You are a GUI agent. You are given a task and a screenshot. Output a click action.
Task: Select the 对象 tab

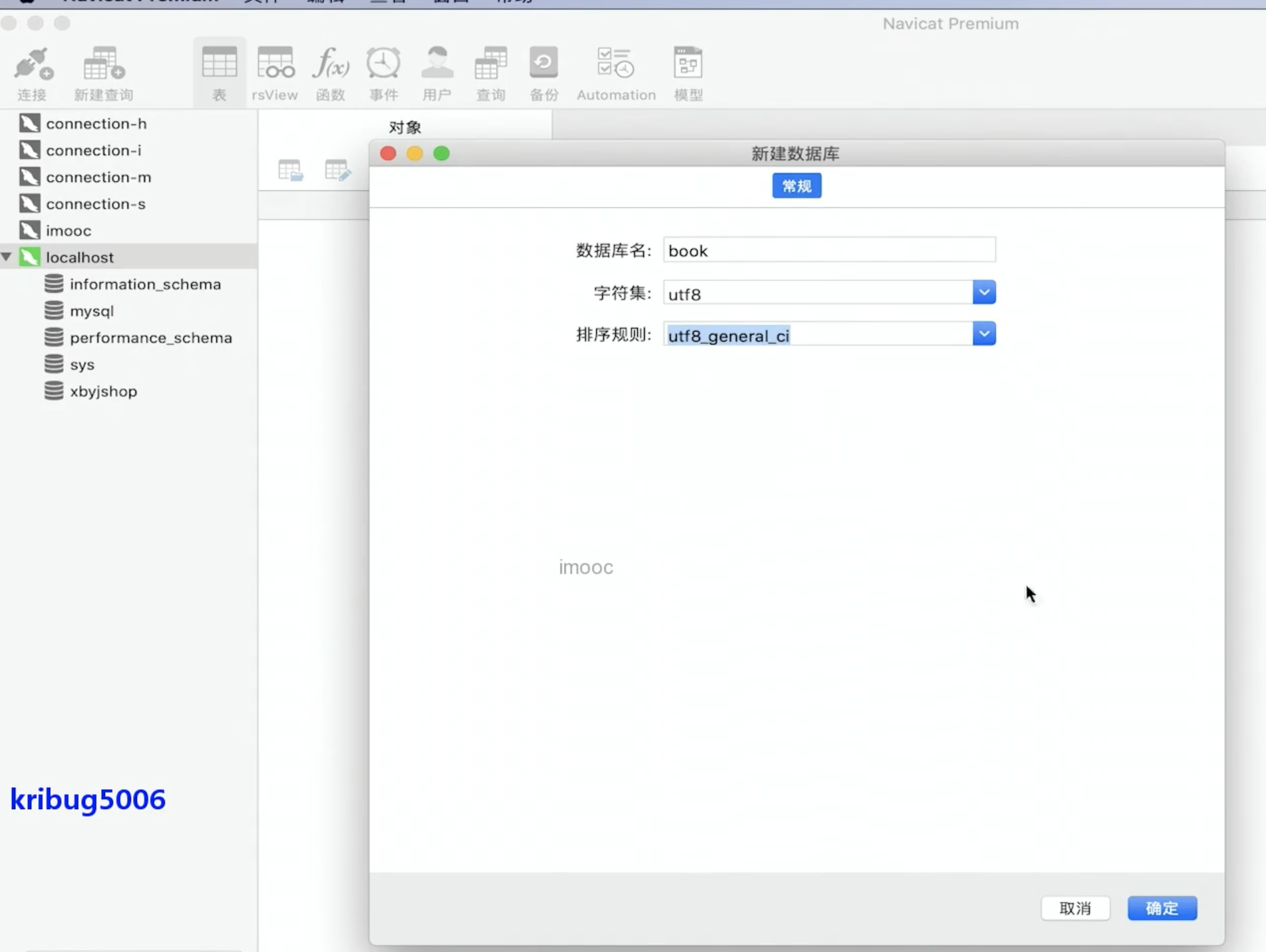coord(405,127)
